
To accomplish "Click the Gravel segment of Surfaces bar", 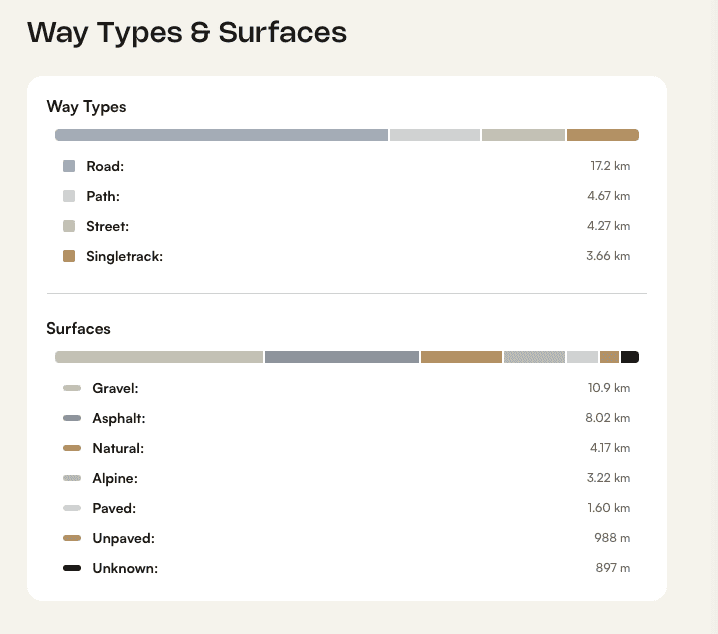I will 159,357.
